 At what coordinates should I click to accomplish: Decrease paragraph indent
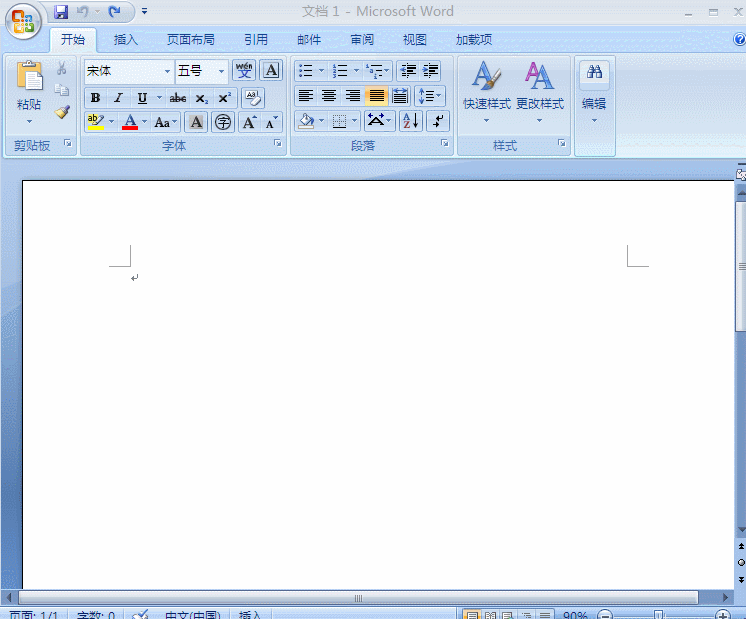point(408,71)
